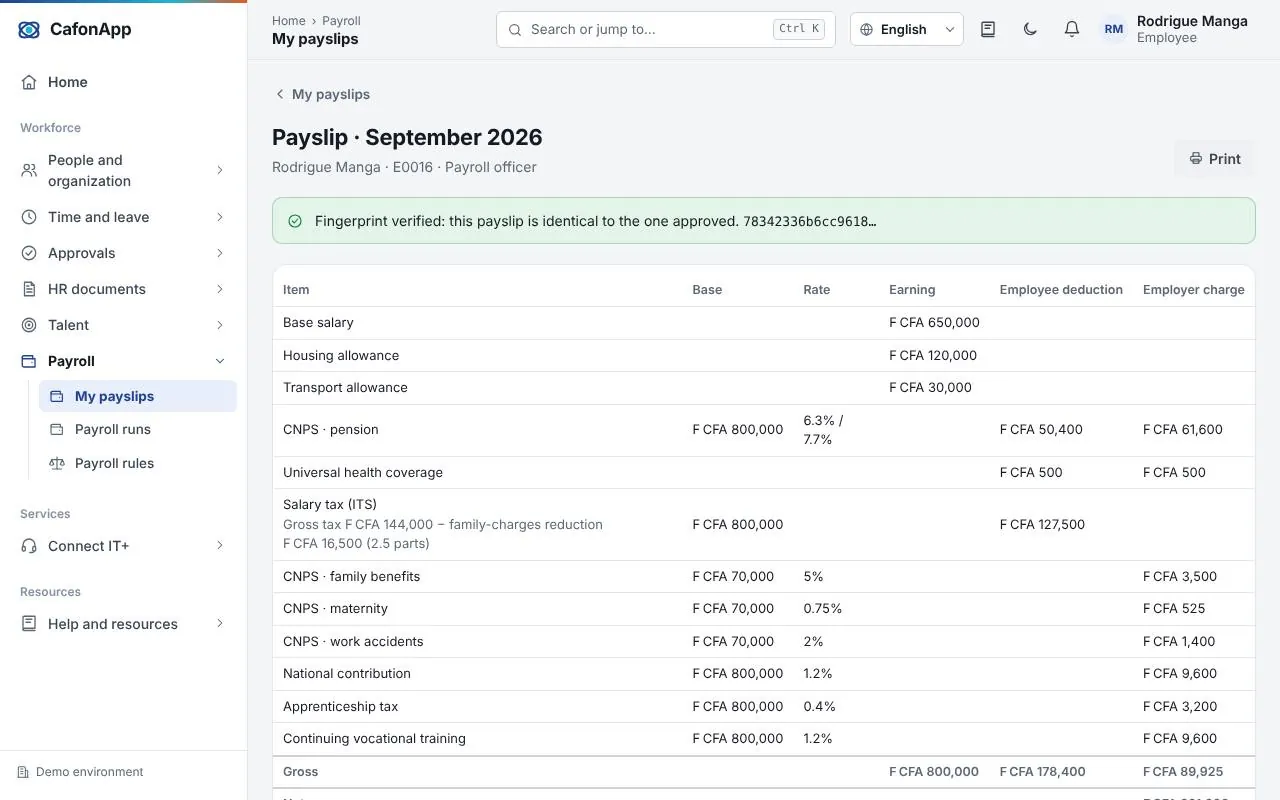Select My payslips in sidebar
Screen dimensions: 1280x800
click(x=138, y=396)
